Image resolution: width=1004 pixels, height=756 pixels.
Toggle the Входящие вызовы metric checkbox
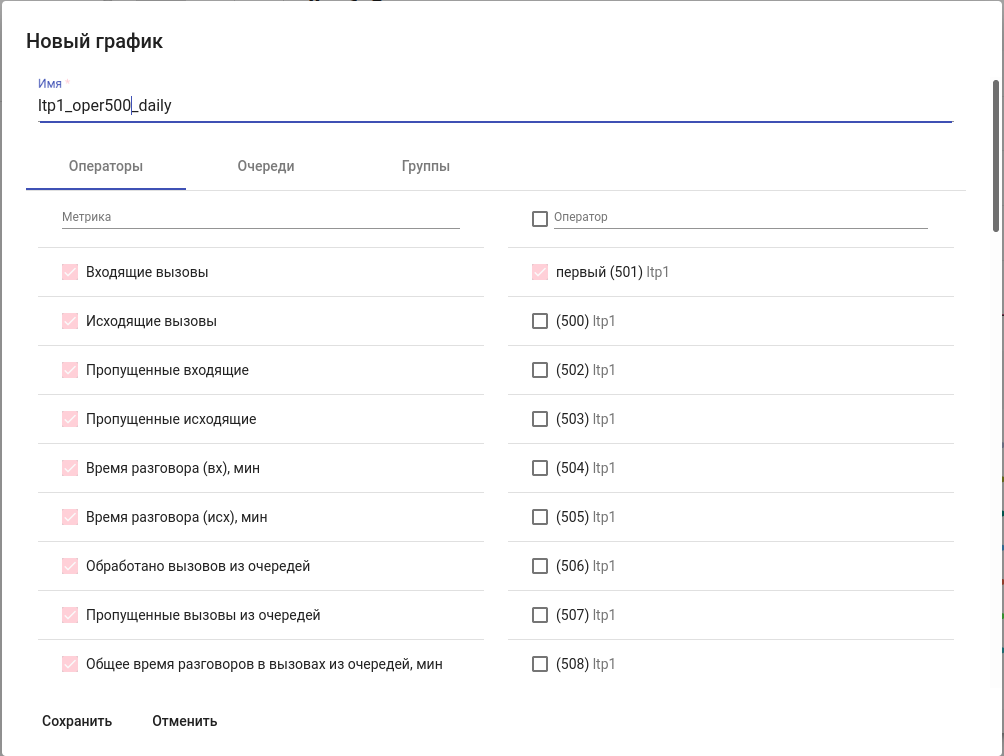click(70, 272)
